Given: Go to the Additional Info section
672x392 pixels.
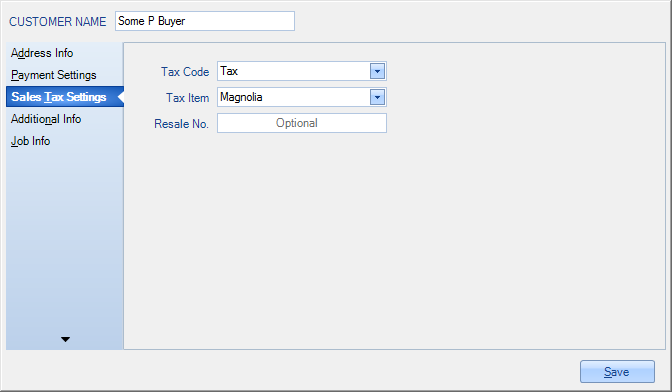Looking at the screenshot, I should click(46, 119).
